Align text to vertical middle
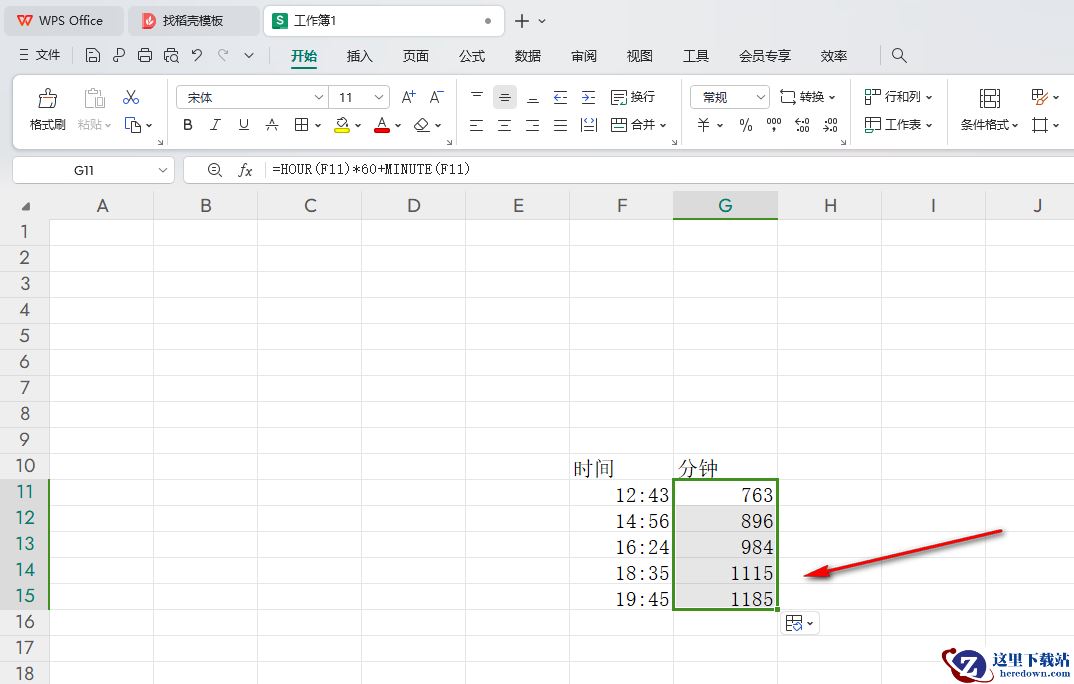This screenshot has width=1074, height=684. (505, 97)
